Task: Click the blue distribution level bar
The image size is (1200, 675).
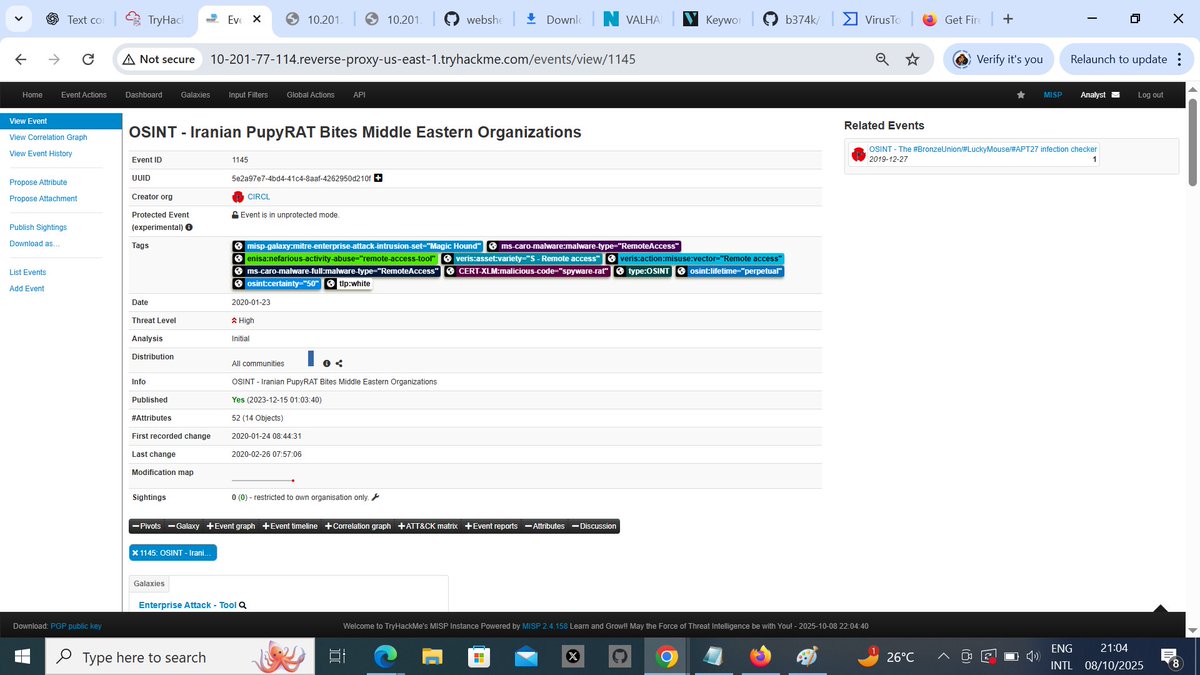Action: [x=311, y=358]
